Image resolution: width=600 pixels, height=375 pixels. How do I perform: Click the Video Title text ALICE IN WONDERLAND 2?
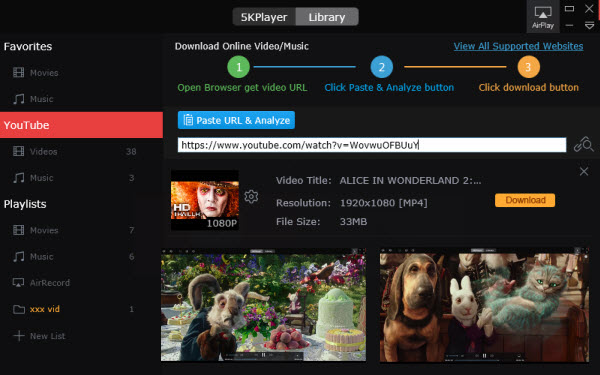coord(410,180)
